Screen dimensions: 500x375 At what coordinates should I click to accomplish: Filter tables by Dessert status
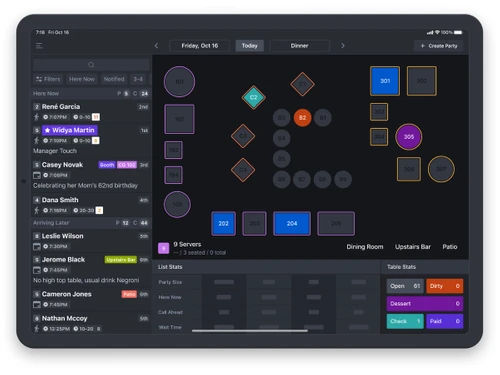click(425, 304)
